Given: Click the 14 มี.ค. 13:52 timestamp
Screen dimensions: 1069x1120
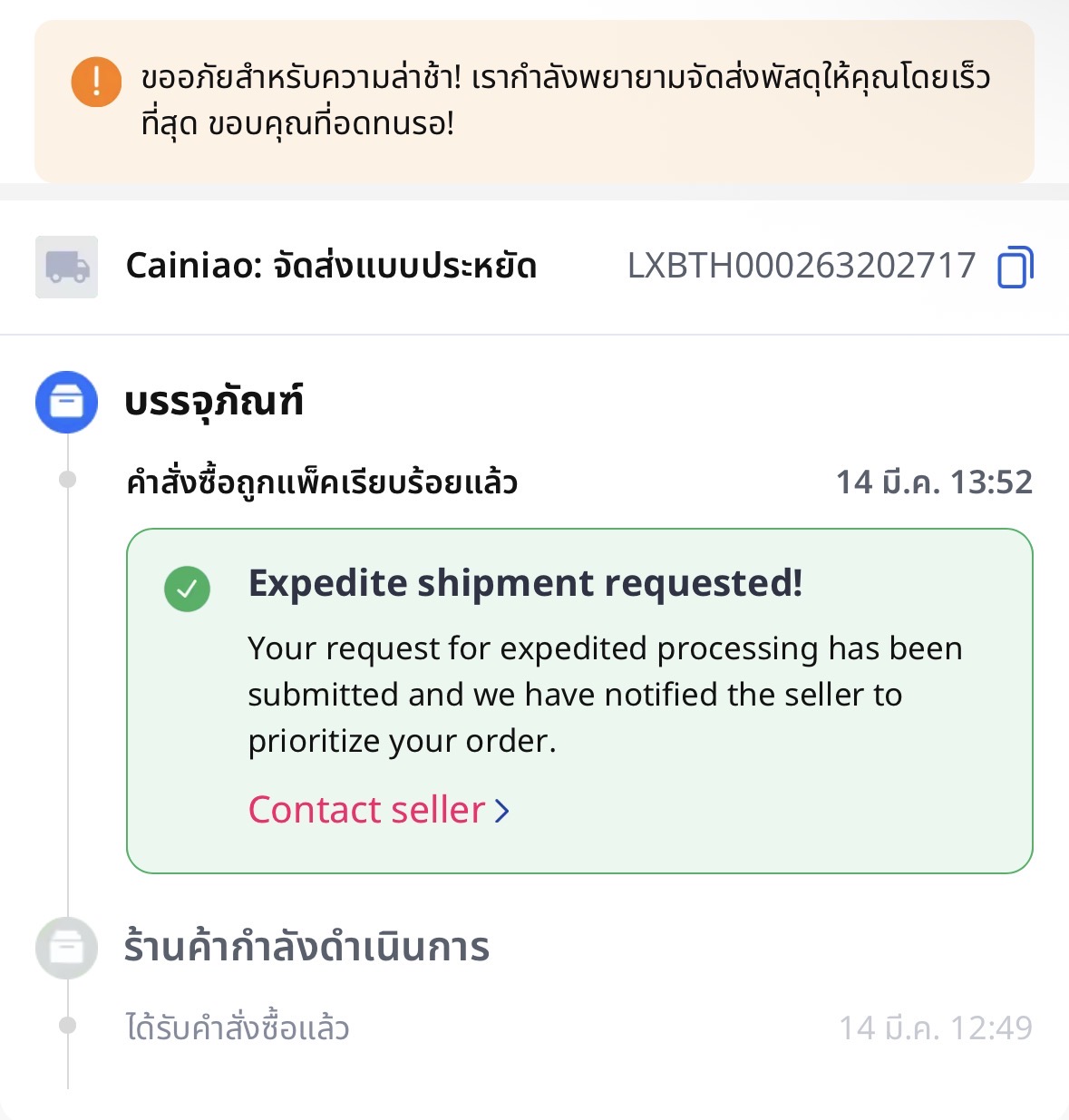Looking at the screenshot, I should pyautogui.click(x=934, y=482).
